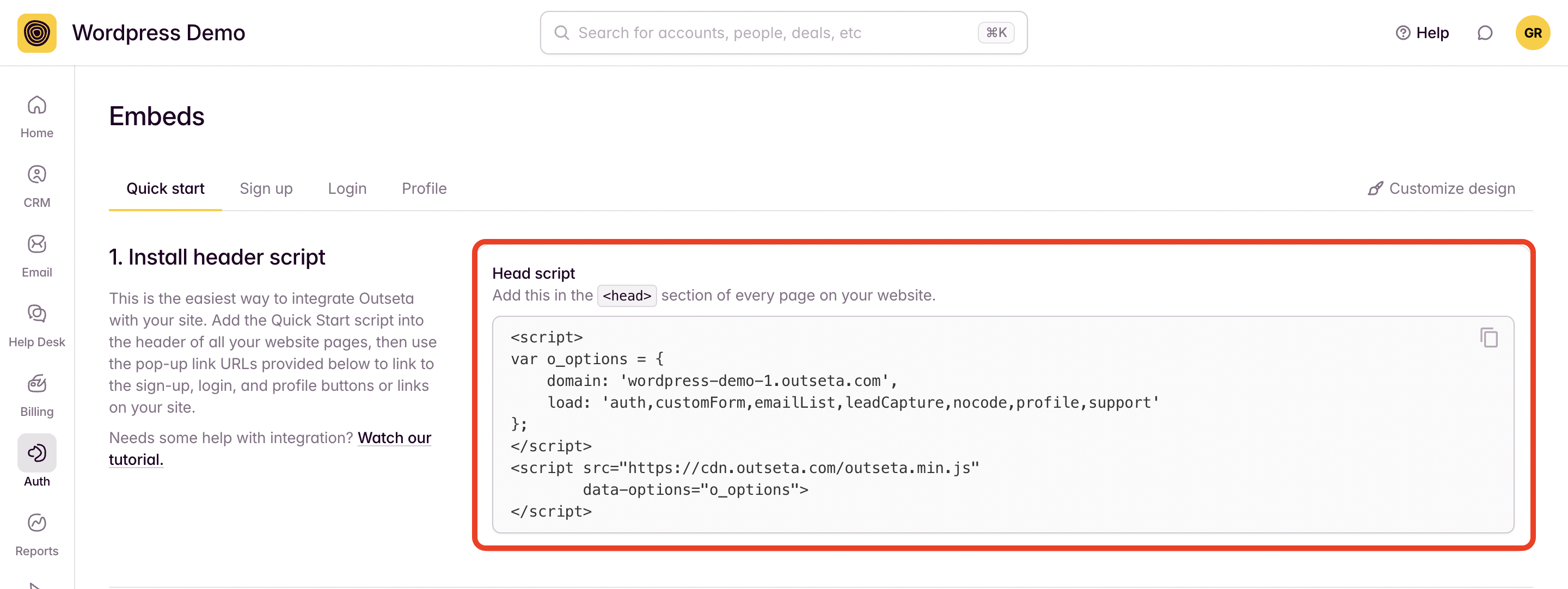Copy the head script code
The image size is (1568, 589).
[1489, 338]
